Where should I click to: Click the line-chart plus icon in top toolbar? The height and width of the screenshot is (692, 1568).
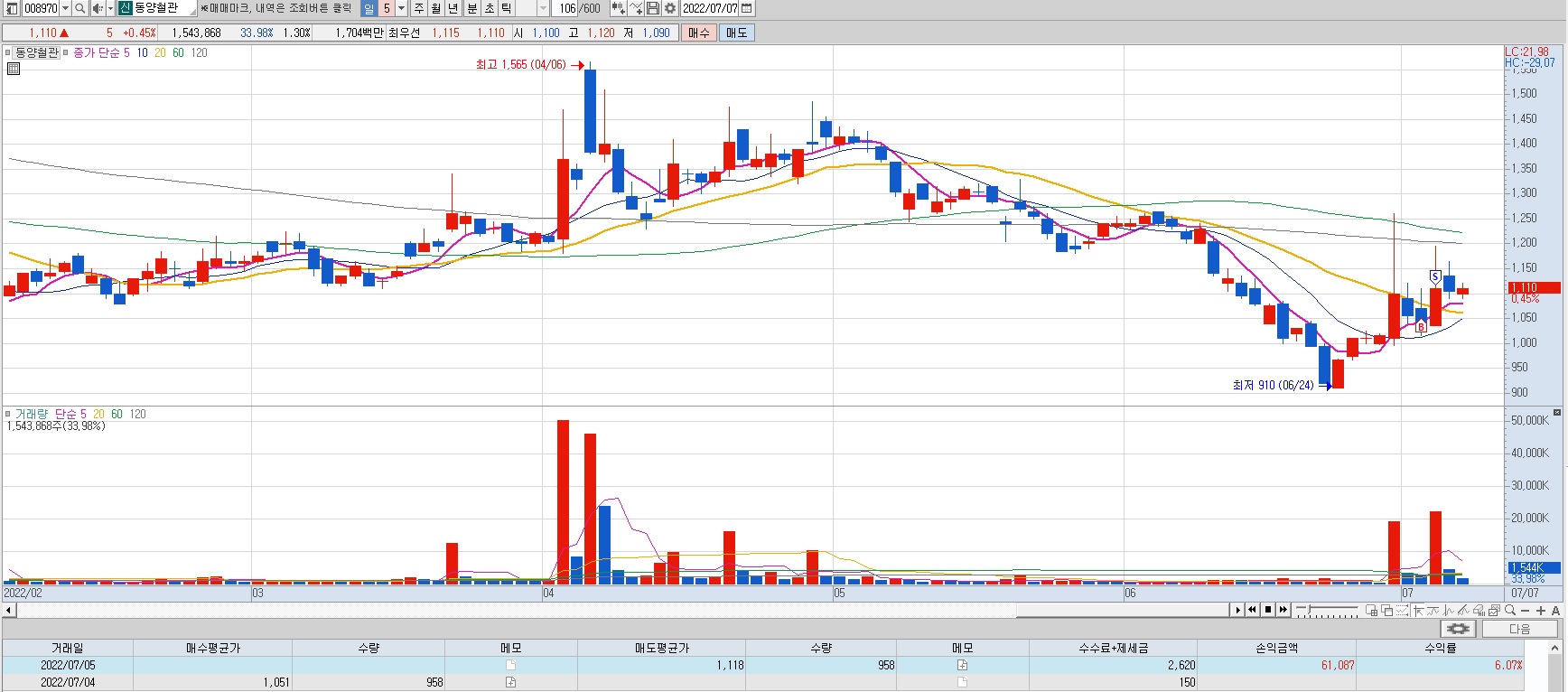(x=636, y=8)
